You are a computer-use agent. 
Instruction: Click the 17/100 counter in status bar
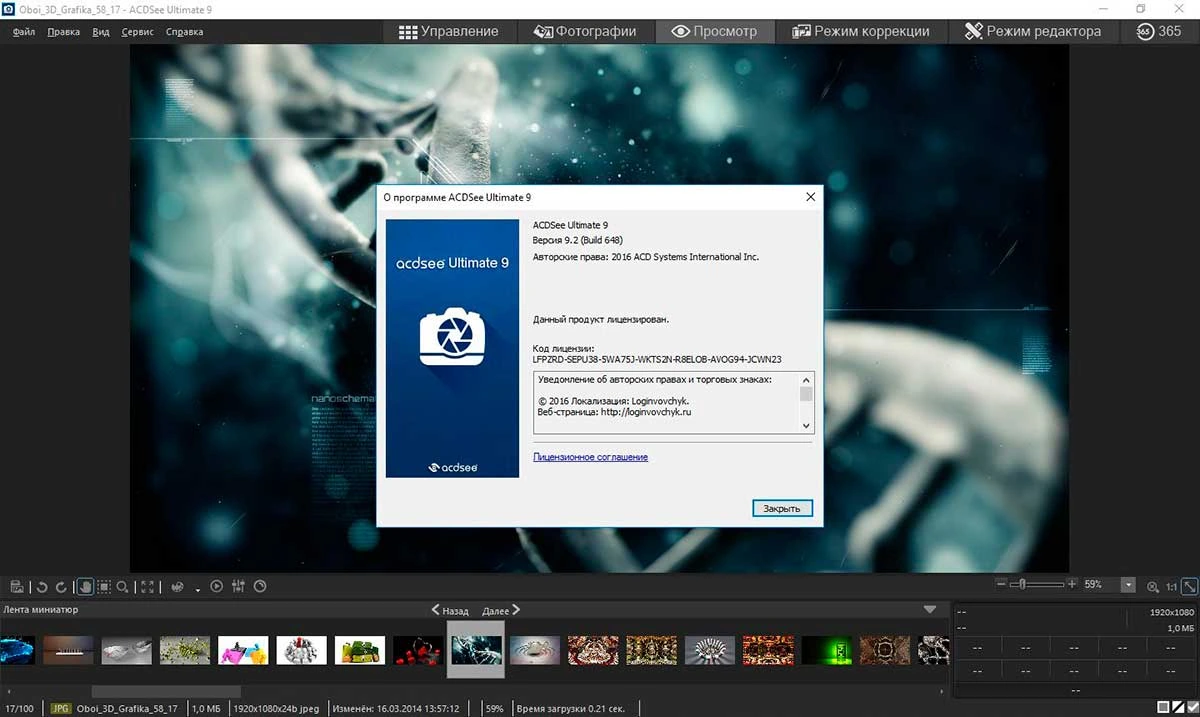[x=18, y=708]
